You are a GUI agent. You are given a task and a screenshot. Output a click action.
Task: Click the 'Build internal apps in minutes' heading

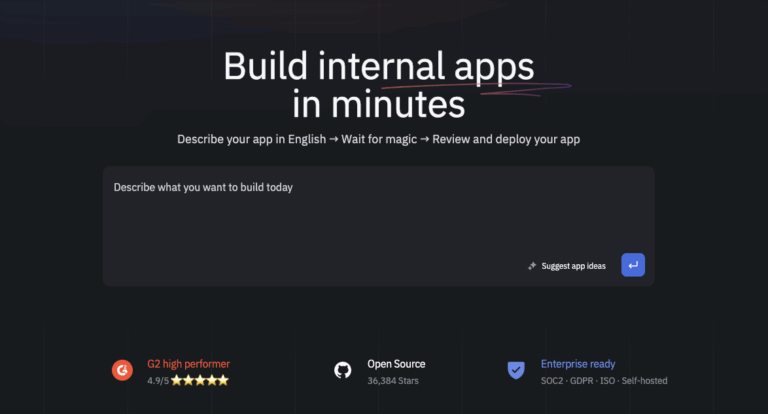[x=379, y=85]
